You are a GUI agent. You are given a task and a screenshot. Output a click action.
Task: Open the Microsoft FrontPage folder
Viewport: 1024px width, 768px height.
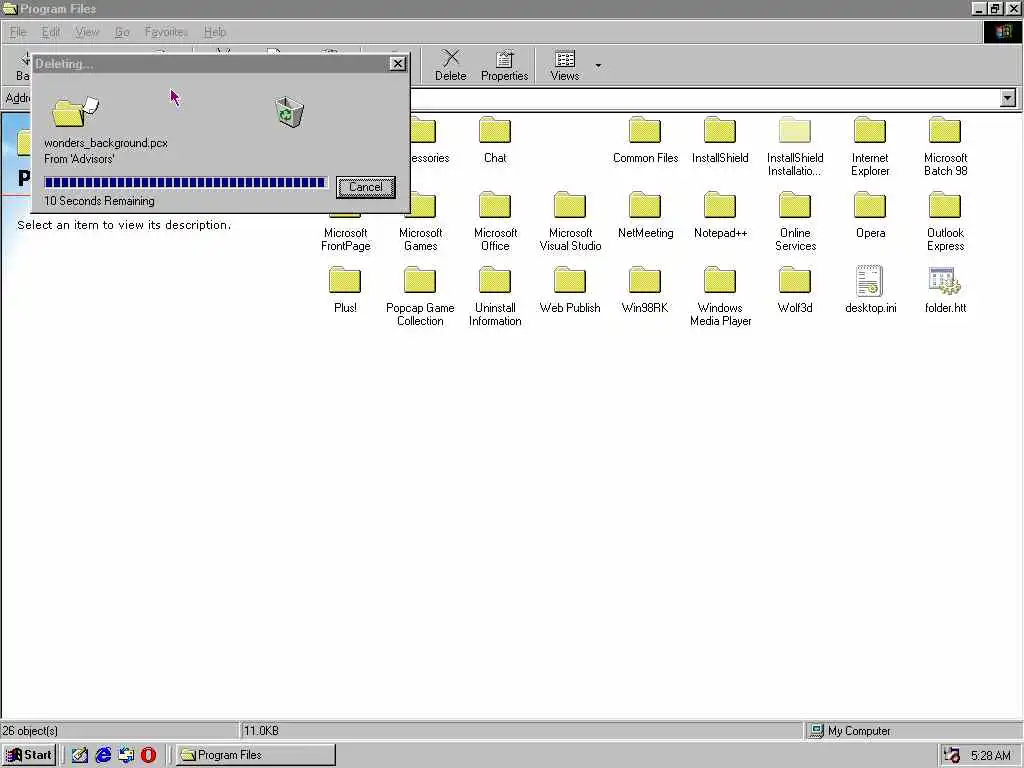(x=345, y=230)
